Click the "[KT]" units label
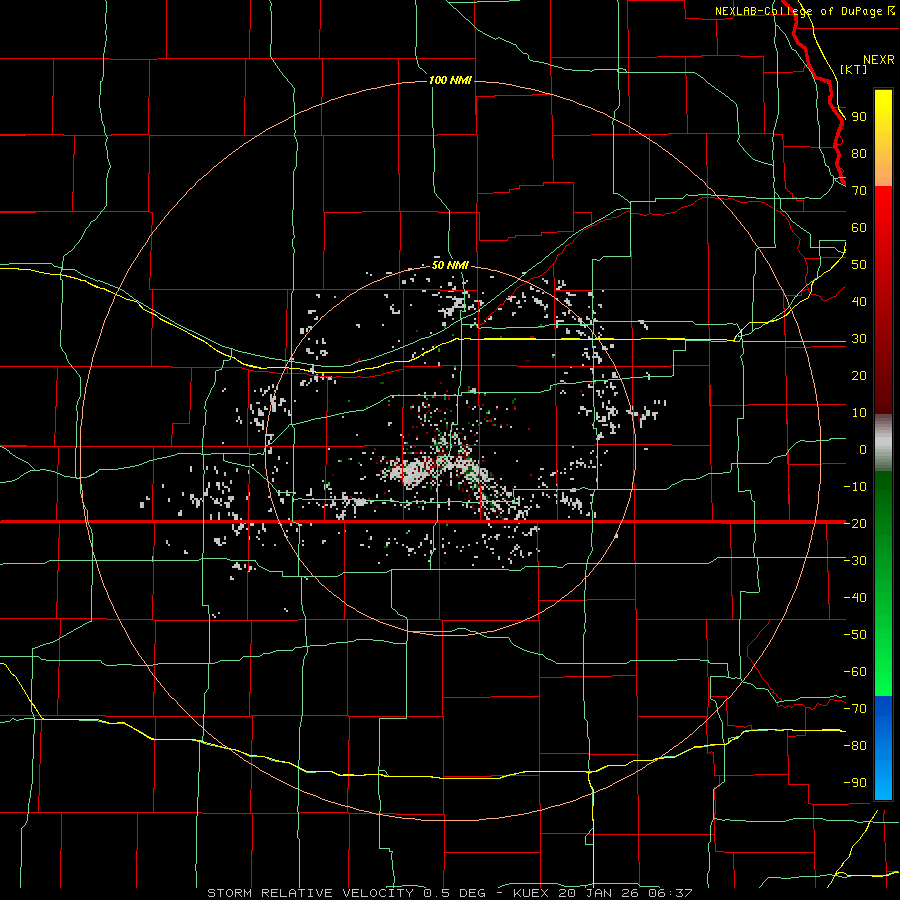 pos(854,69)
